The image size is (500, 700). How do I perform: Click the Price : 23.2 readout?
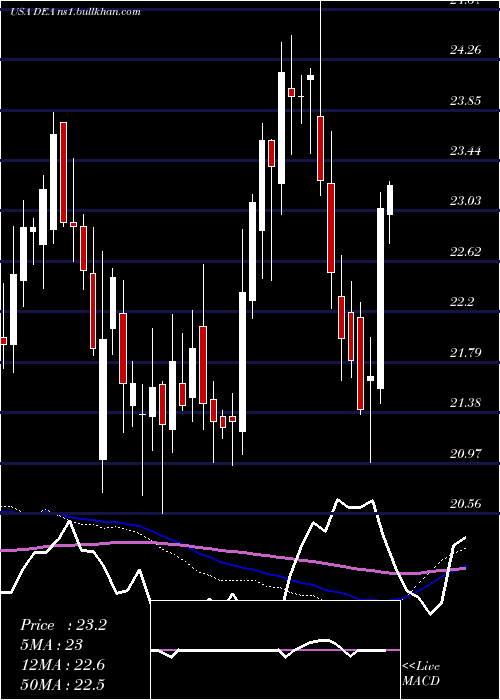pyautogui.click(x=63, y=625)
